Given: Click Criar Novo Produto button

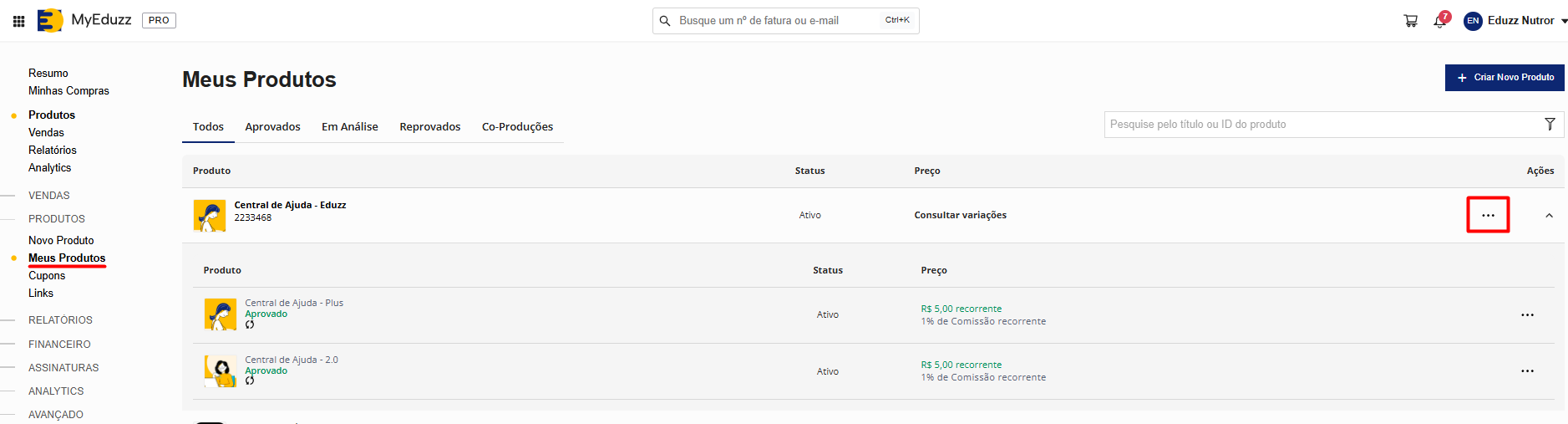Looking at the screenshot, I should 1505,78.
